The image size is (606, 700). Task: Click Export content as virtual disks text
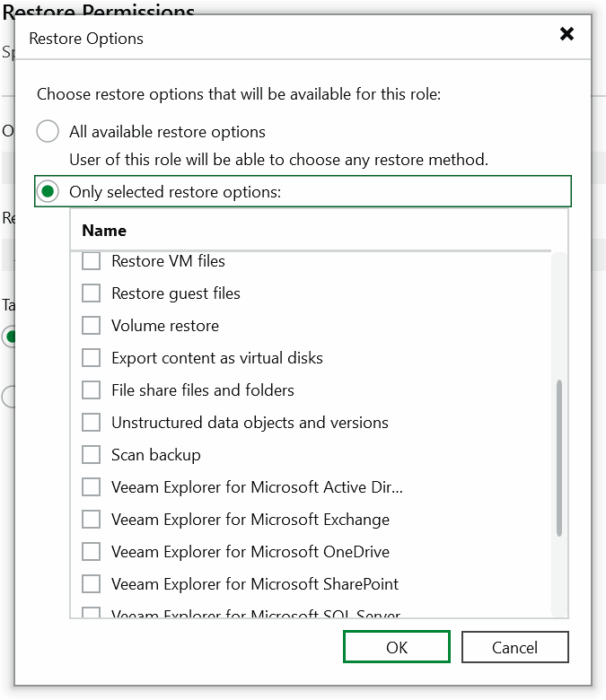tap(217, 358)
